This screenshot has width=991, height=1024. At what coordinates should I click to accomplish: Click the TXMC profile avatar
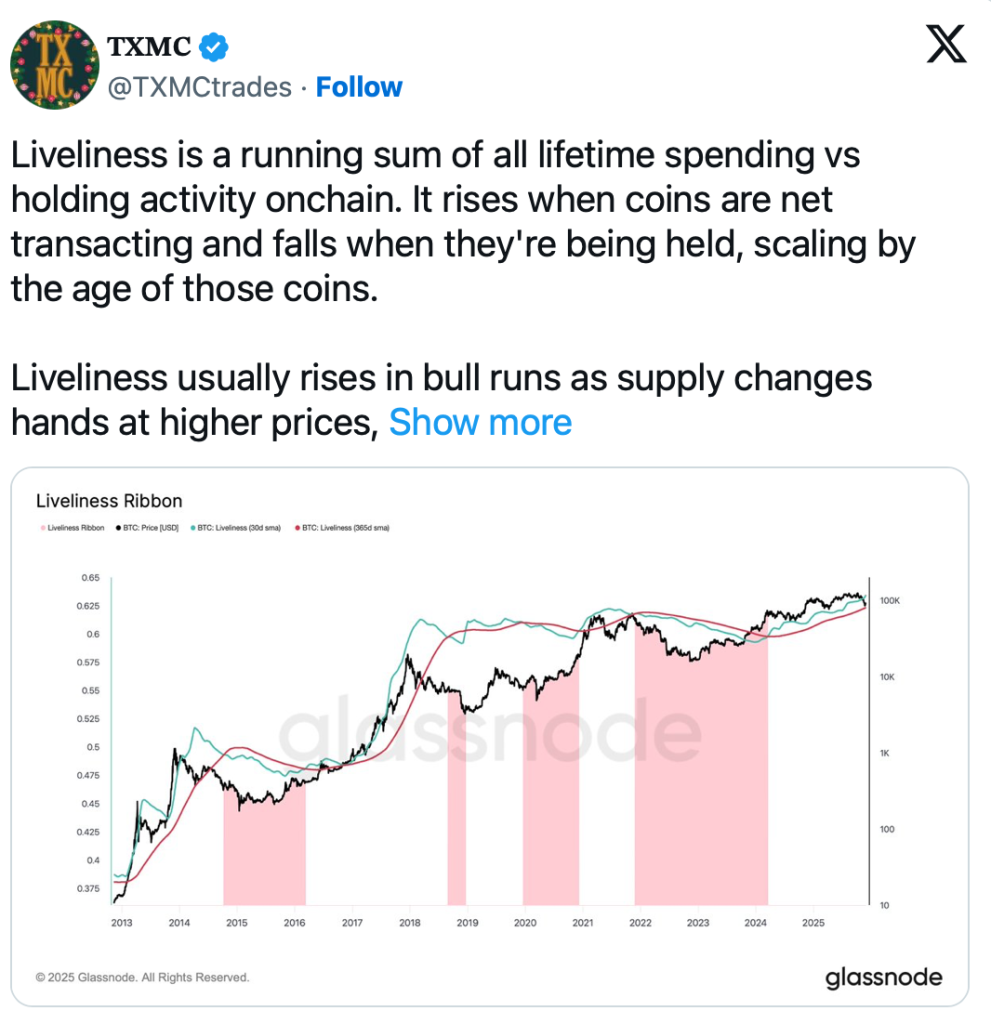tap(46, 68)
